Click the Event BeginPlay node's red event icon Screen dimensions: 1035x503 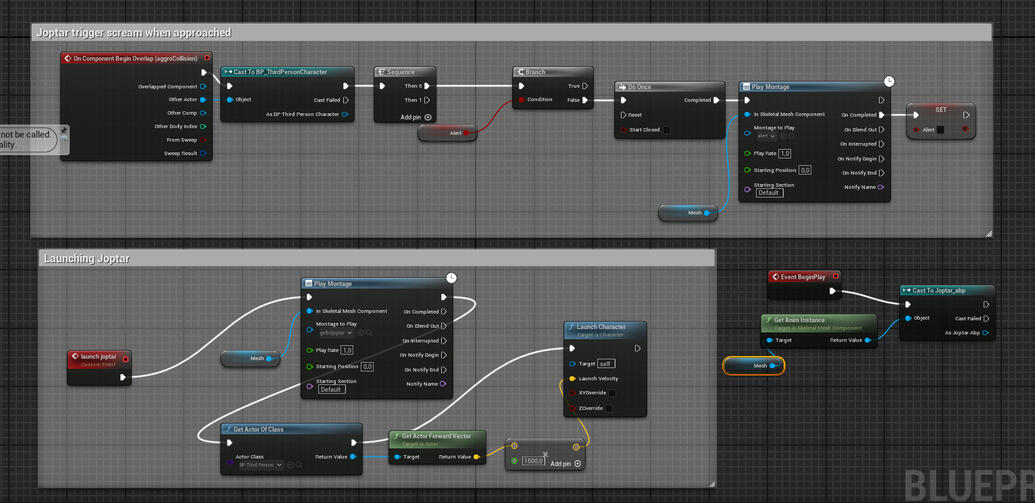775,277
